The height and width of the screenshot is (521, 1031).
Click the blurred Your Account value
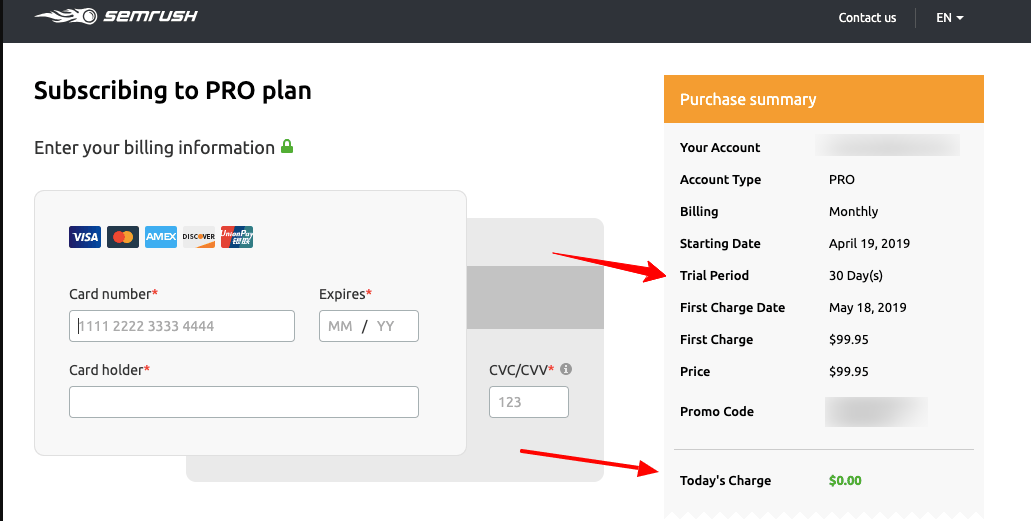(888, 145)
